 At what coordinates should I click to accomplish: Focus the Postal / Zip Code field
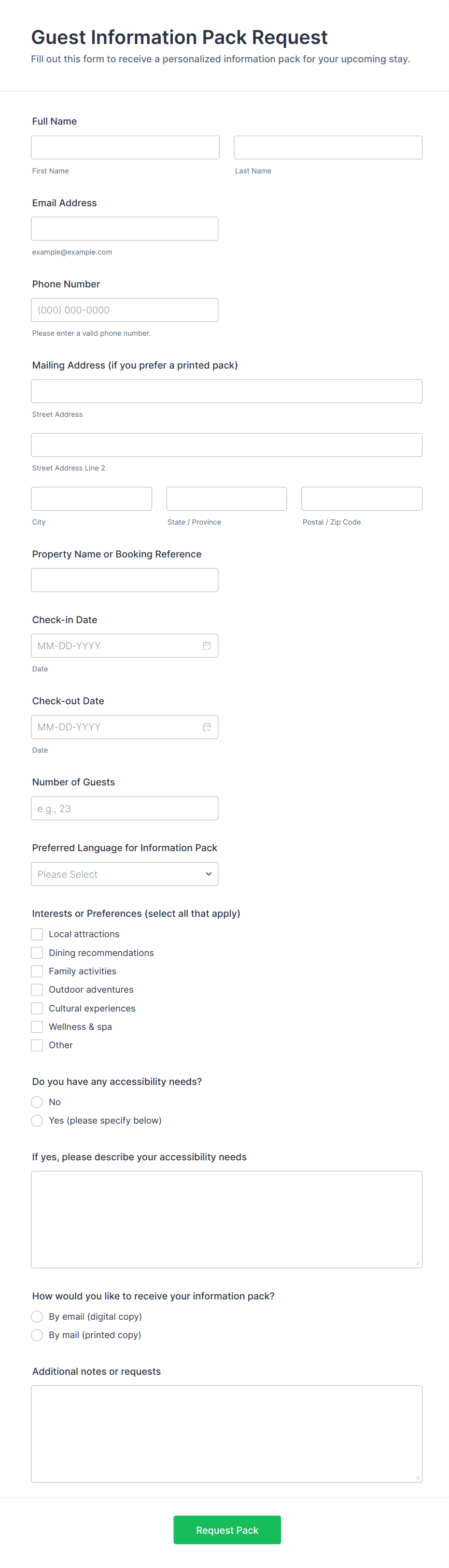[x=362, y=499]
